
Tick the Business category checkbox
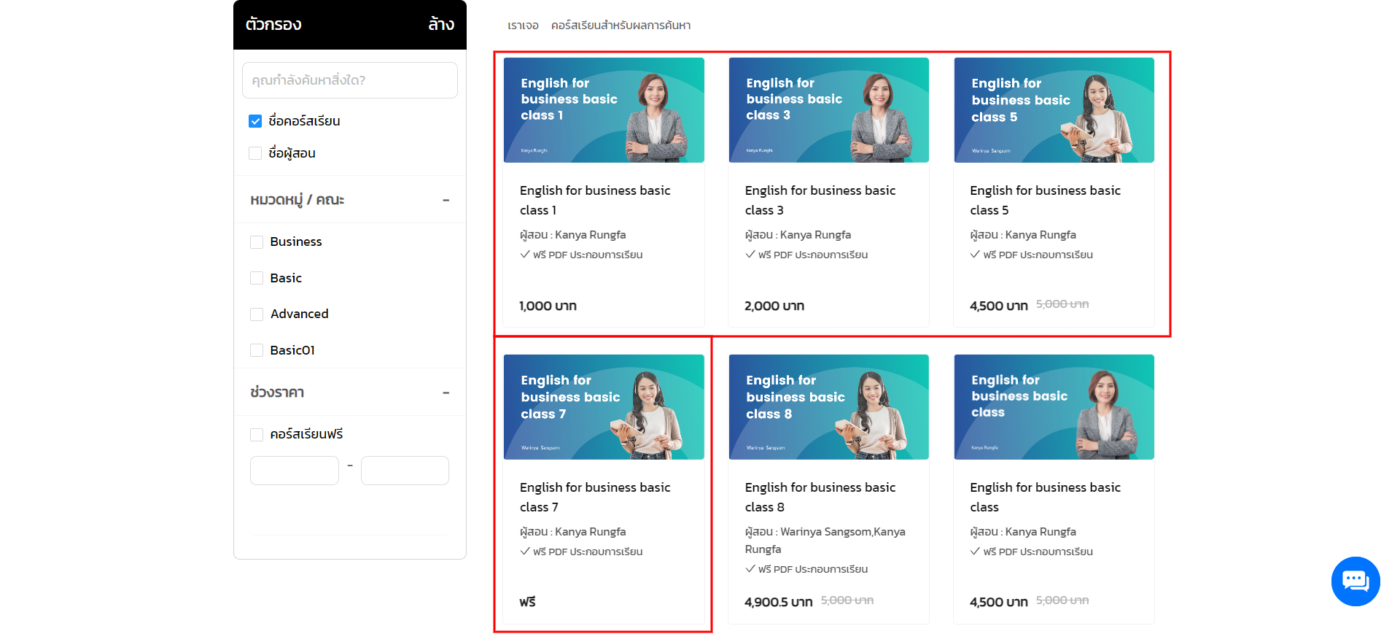[x=257, y=242]
